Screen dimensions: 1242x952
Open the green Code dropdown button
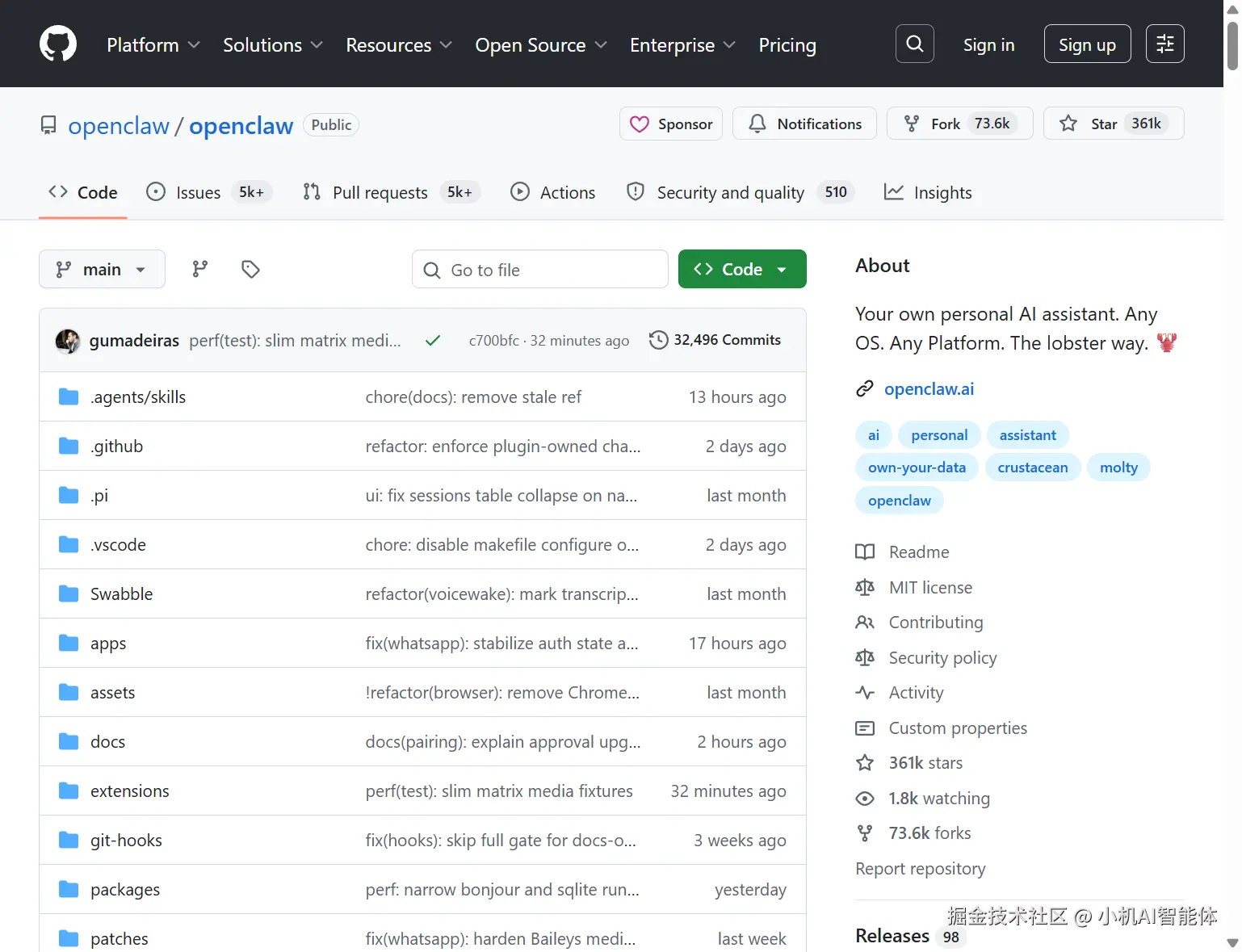point(742,269)
